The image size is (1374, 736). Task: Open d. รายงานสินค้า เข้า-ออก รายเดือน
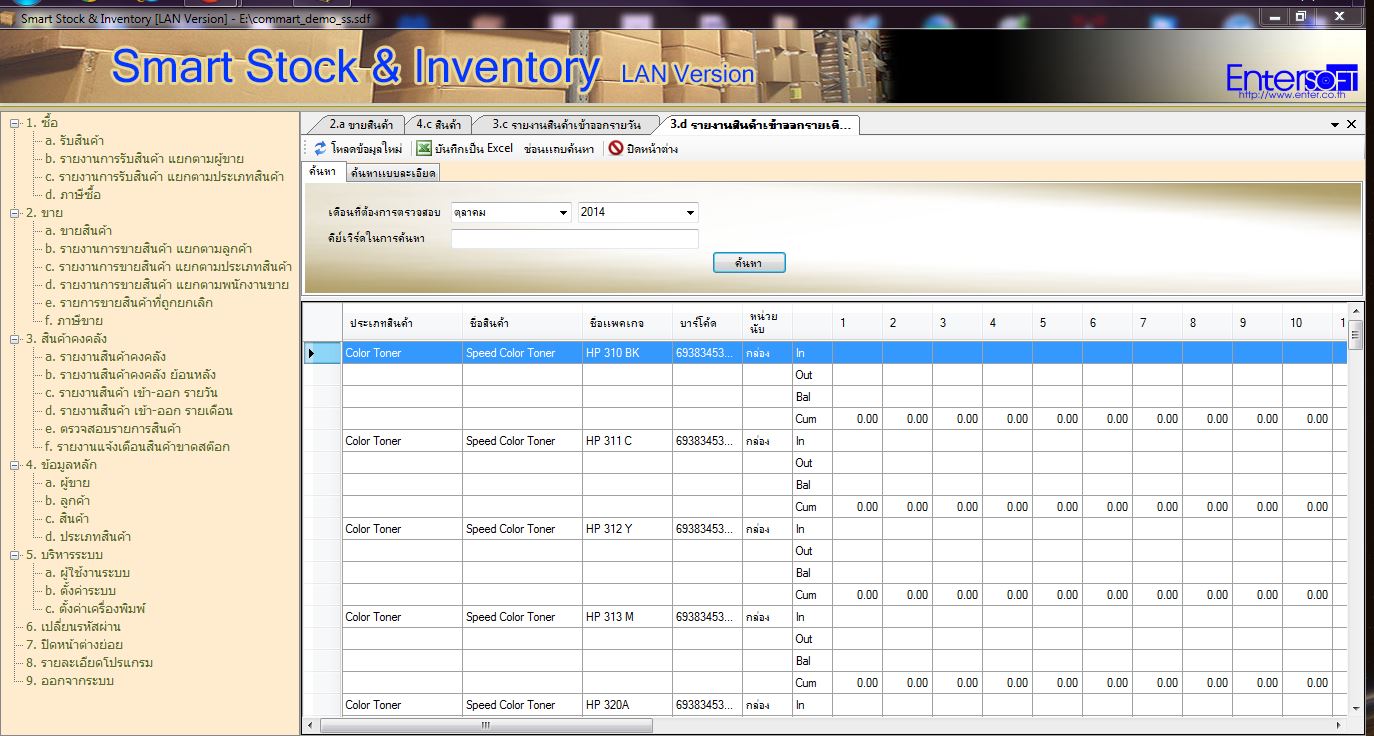139,411
